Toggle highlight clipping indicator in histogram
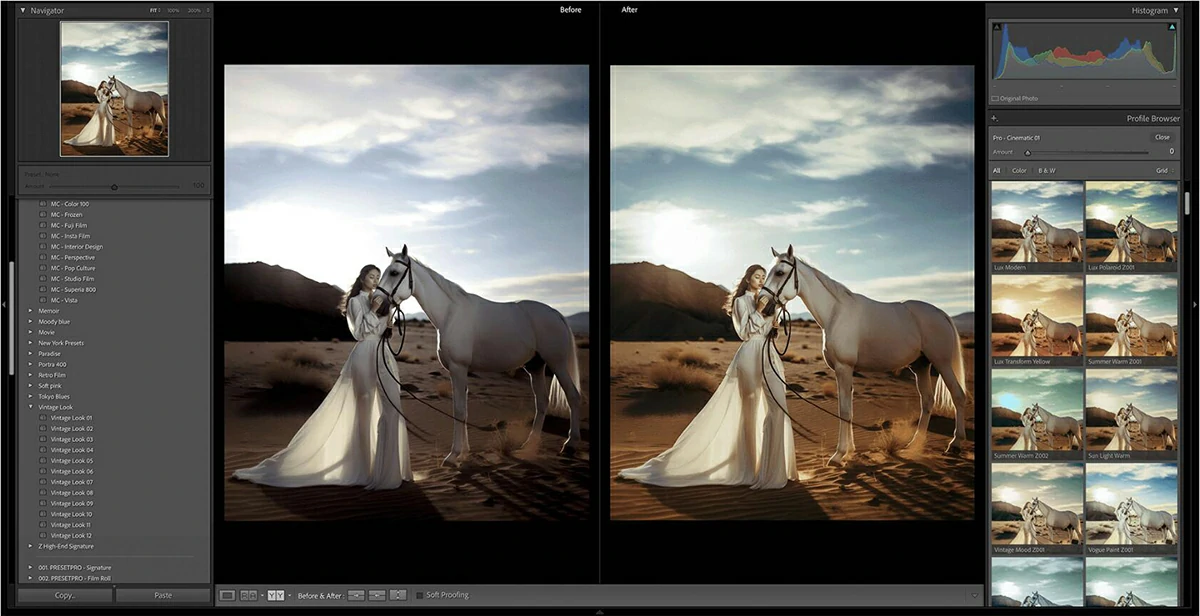The height and width of the screenshot is (616, 1200). 1172,25
